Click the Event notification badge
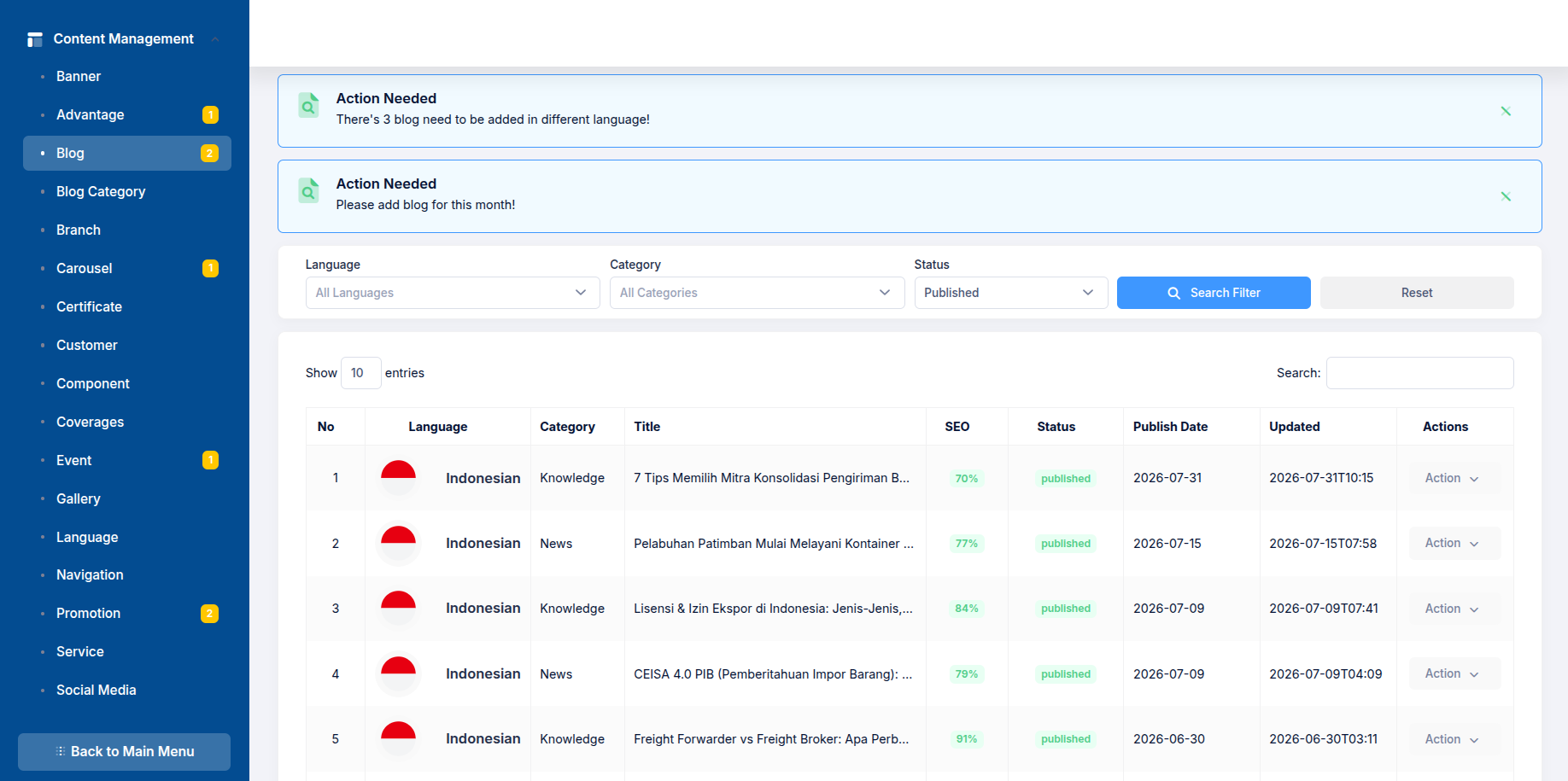The width and height of the screenshot is (1568, 781). tap(210, 460)
